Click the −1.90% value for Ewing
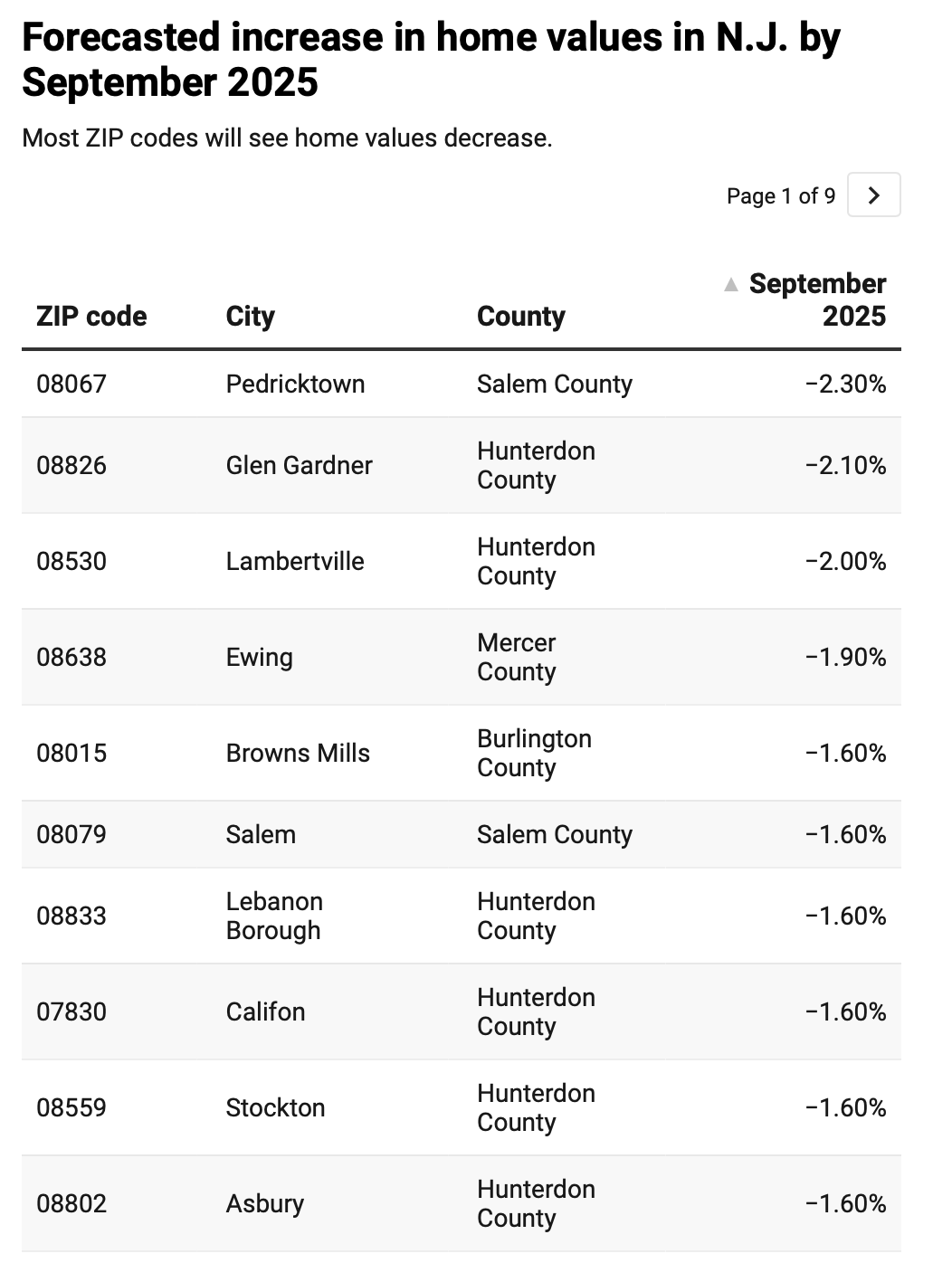 (845, 657)
